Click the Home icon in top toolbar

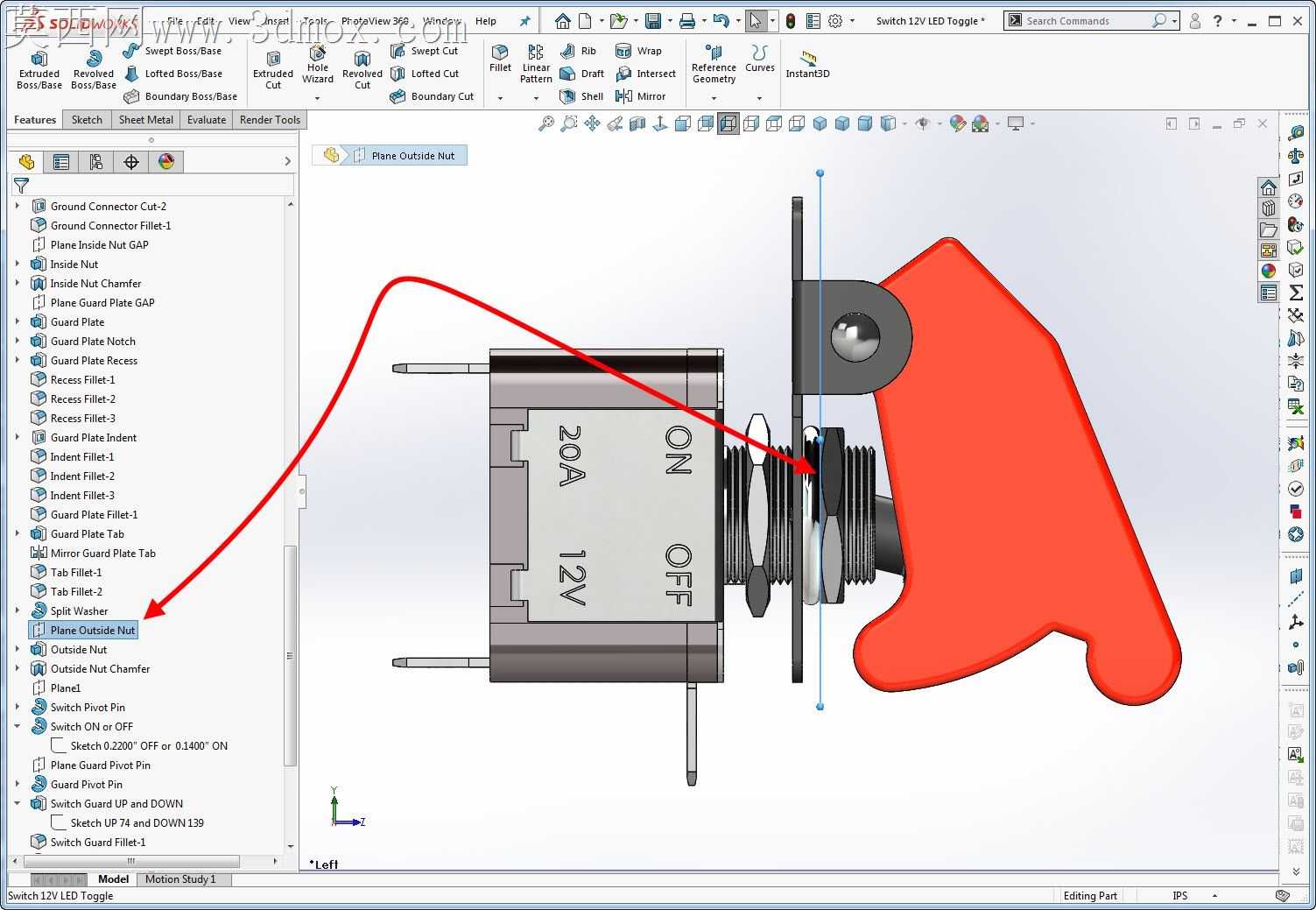point(563,21)
